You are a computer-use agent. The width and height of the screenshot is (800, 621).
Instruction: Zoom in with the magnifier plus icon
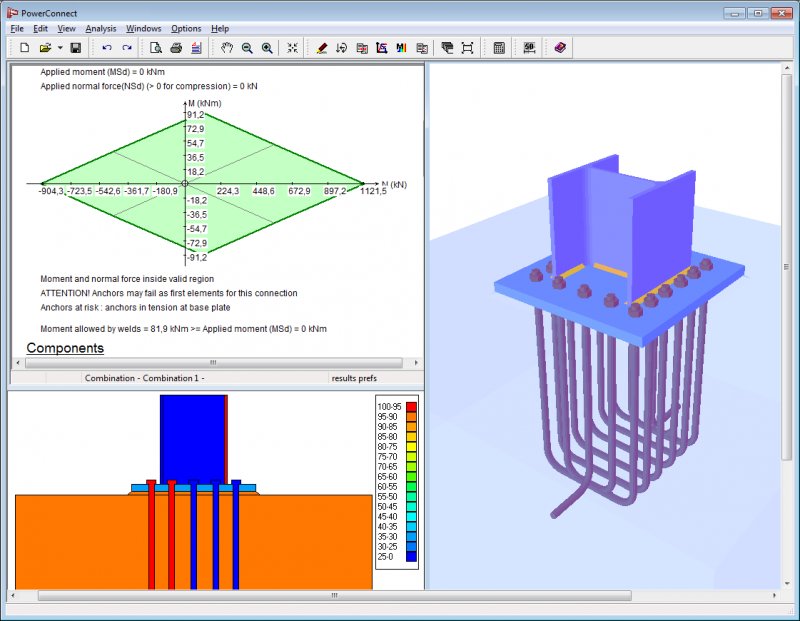pyautogui.click(x=267, y=48)
